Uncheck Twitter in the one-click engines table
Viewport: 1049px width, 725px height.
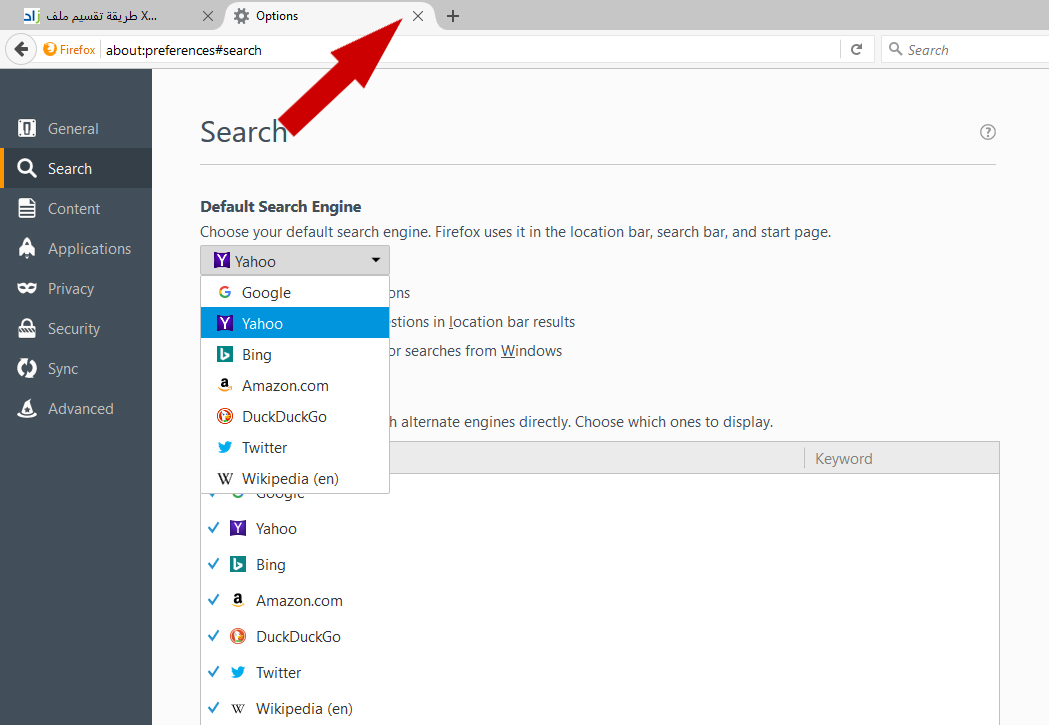pyautogui.click(x=213, y=672)
